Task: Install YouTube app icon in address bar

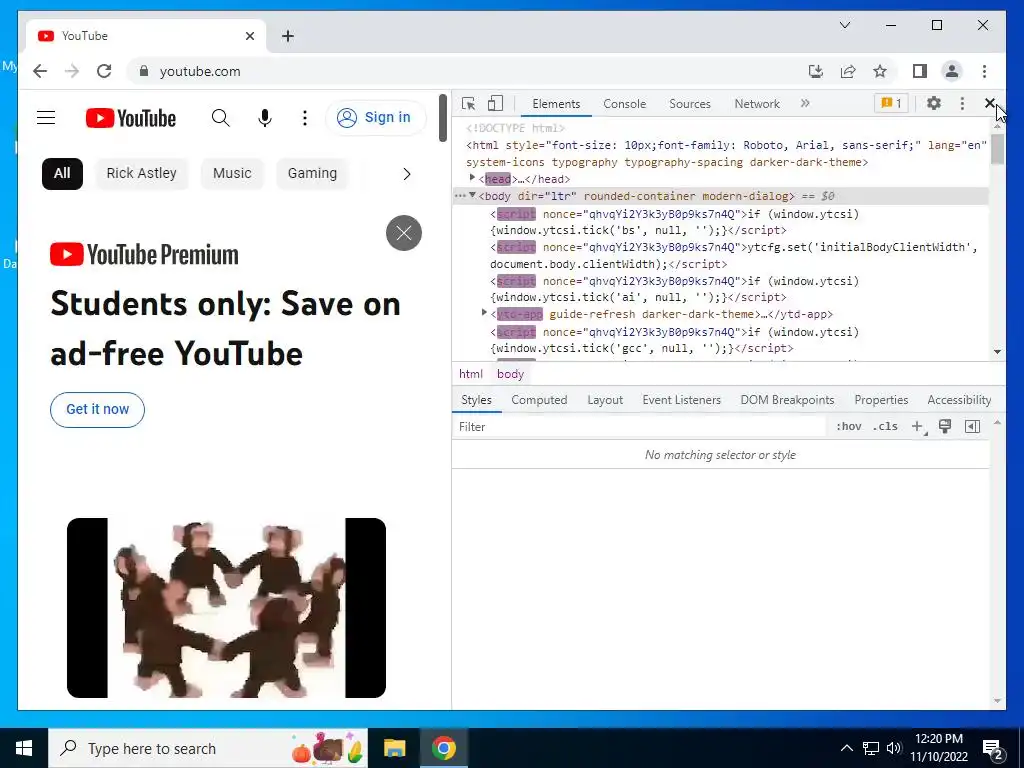Action: click(x=816, y=71)
